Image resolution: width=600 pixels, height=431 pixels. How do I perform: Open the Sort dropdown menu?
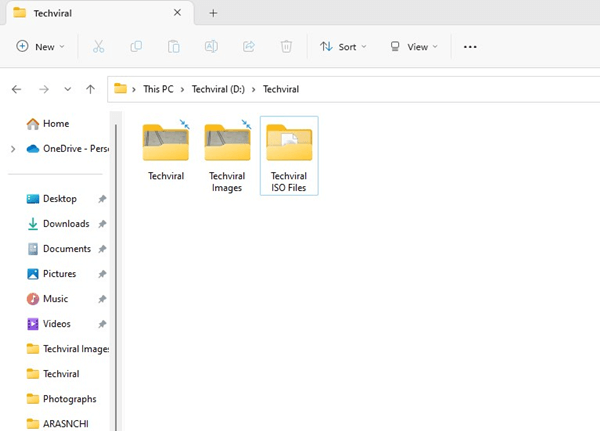(343, 47)
